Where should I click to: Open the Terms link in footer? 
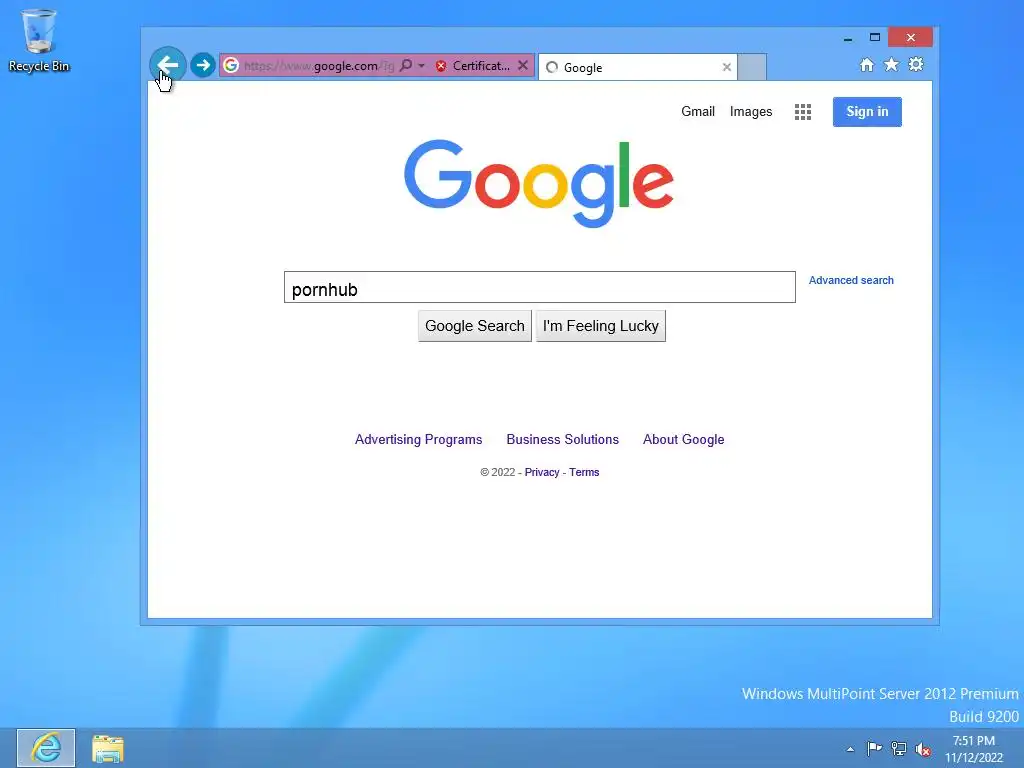(584, 472)
